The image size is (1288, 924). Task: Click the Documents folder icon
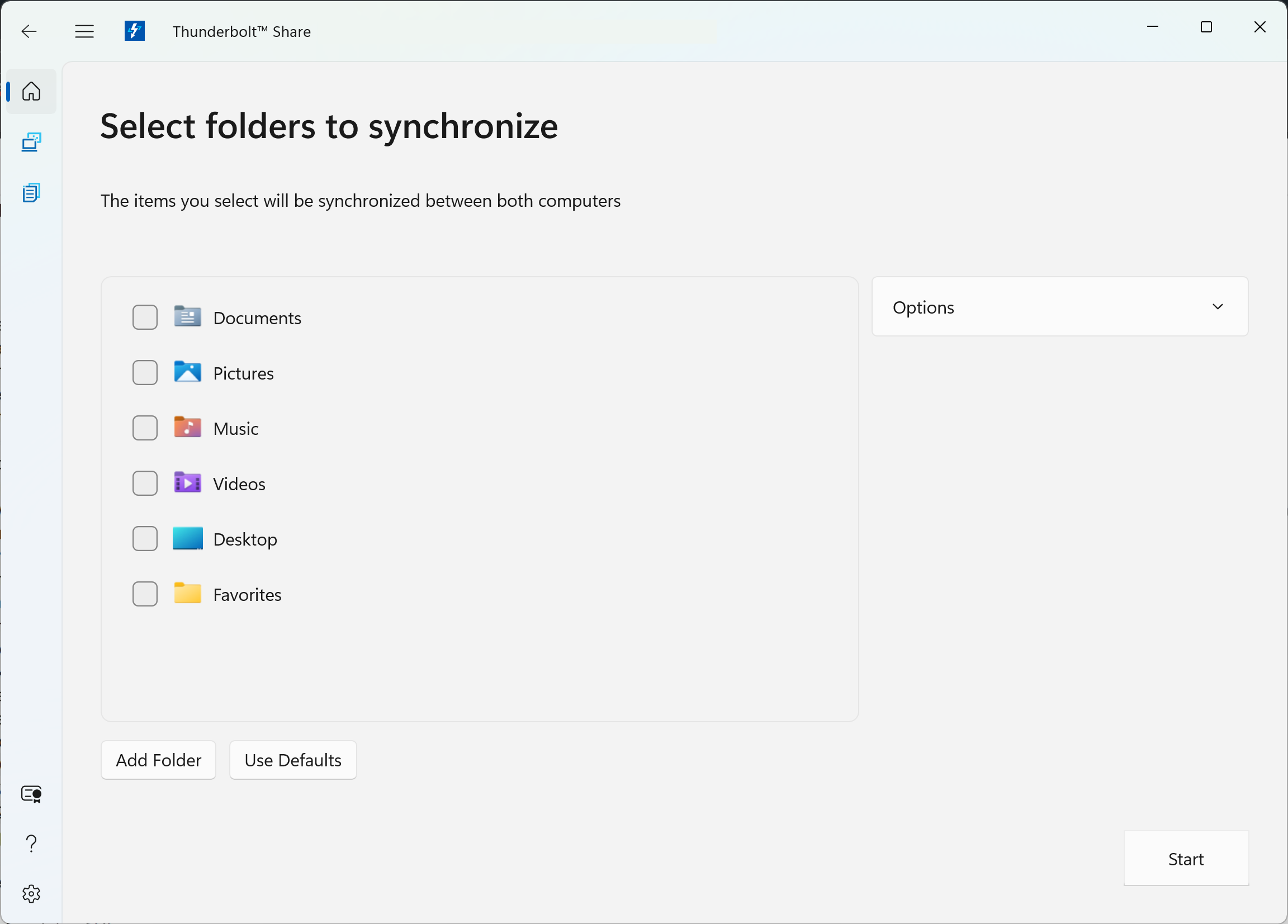tap(187, 316)
